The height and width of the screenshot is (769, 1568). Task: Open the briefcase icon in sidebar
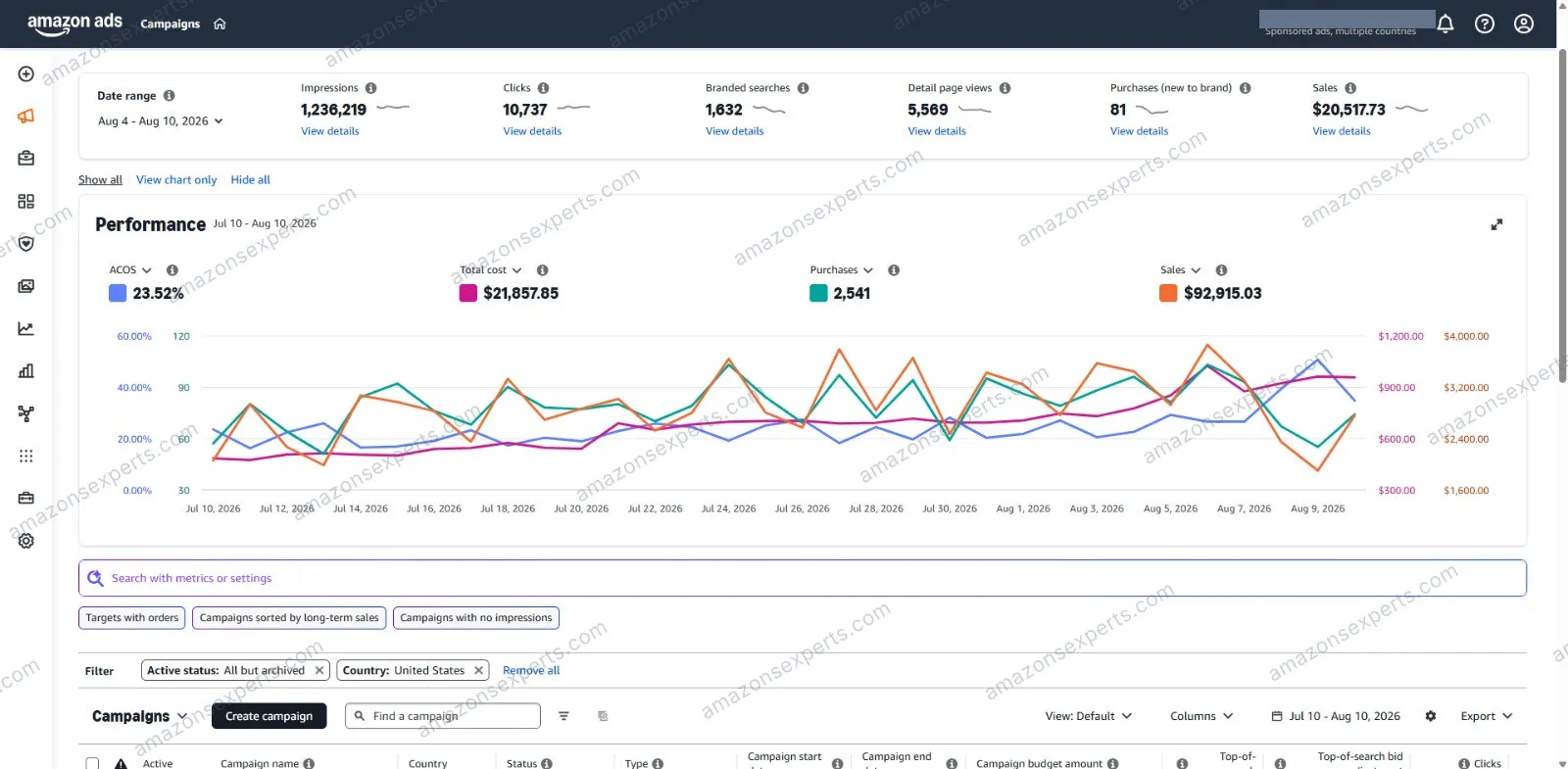pos(26,158)
